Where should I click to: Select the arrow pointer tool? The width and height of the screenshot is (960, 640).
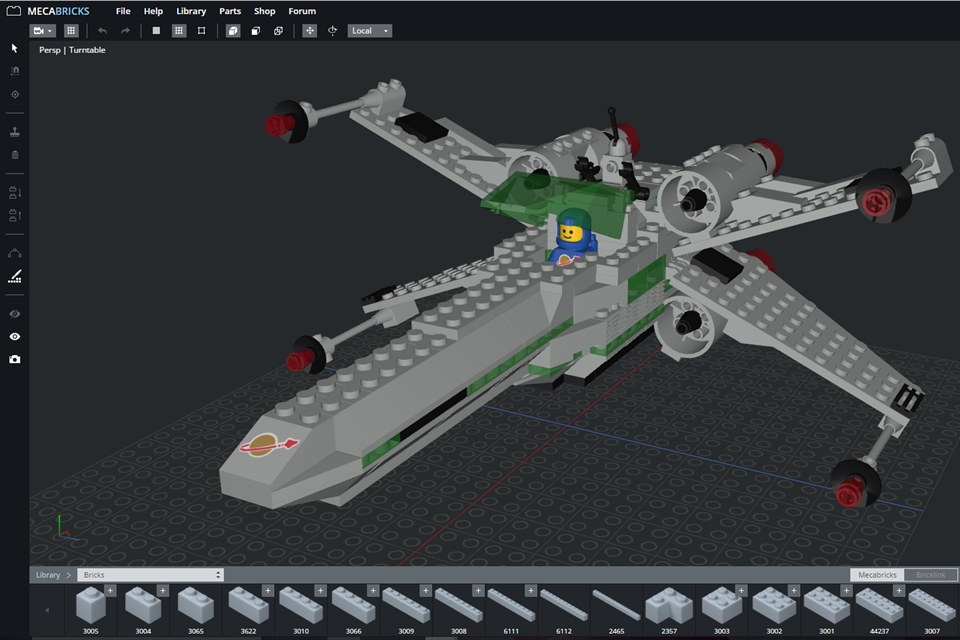pos(15,48)
